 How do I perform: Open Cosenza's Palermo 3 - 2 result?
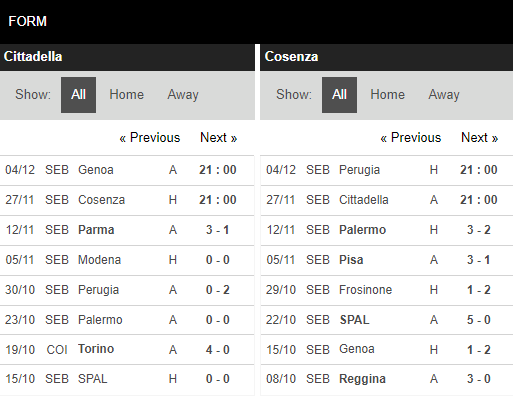(387, 230)
